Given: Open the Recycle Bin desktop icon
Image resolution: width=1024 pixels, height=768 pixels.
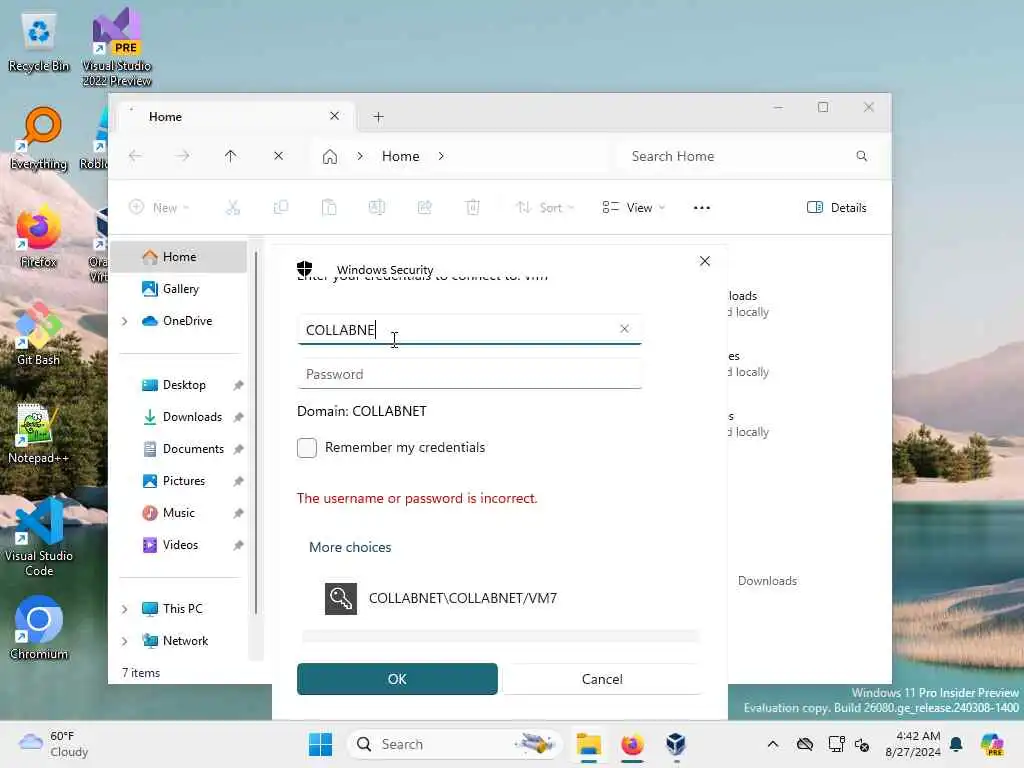Looking at the screenshot, I should [x=39, y=42].
